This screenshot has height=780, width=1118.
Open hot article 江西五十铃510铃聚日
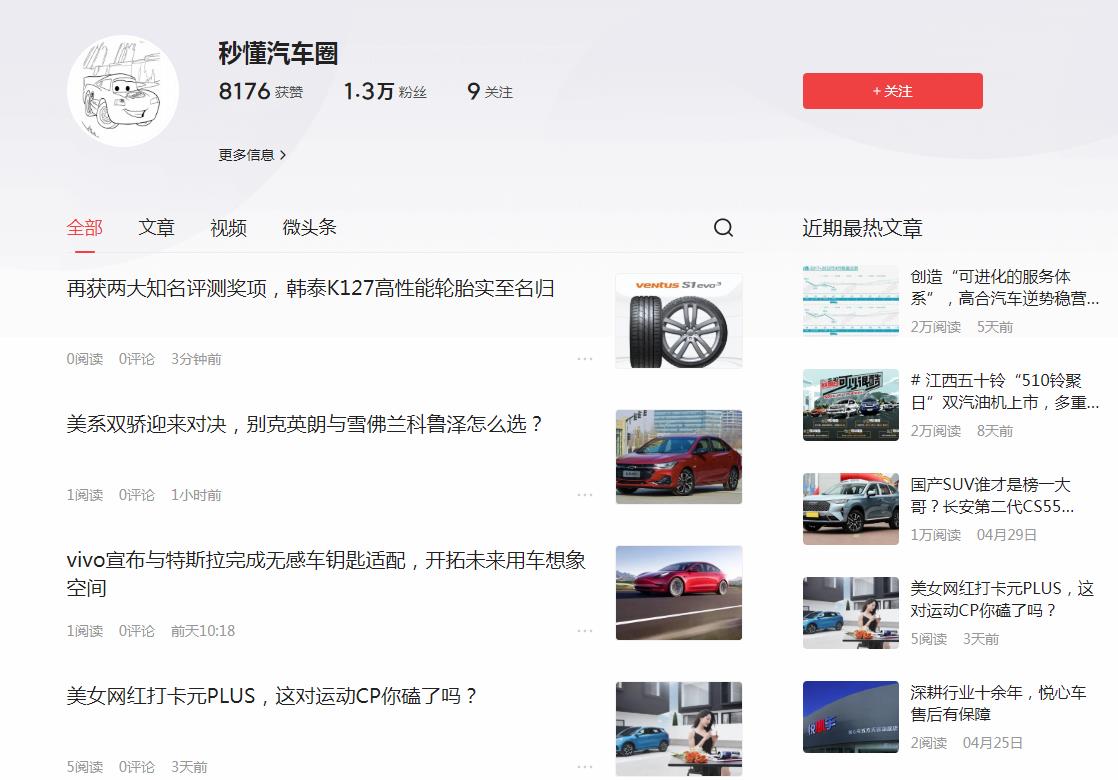(x=1004, y=391)
